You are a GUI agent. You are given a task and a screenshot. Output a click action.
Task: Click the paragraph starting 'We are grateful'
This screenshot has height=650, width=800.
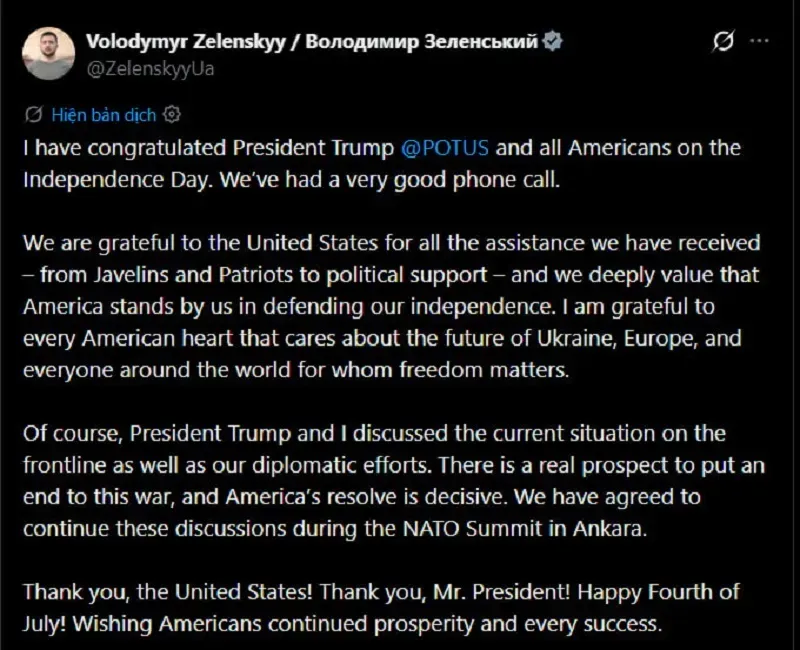(392, 306)
